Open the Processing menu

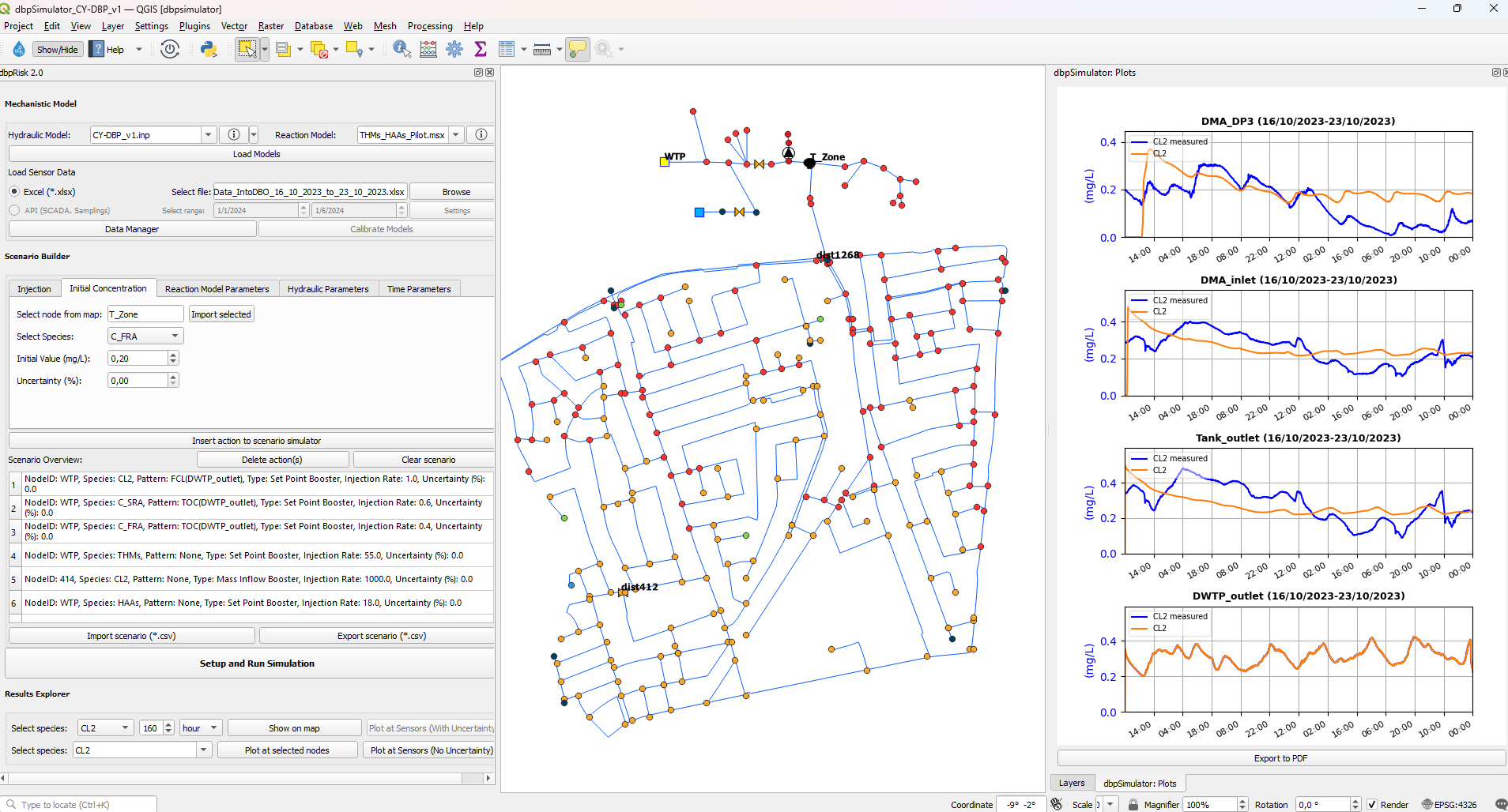coord(430,26)
